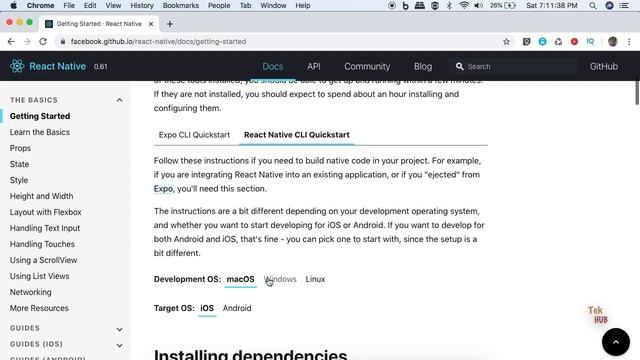Click the page vertical scrollbar thumb

tap(637, 91)
